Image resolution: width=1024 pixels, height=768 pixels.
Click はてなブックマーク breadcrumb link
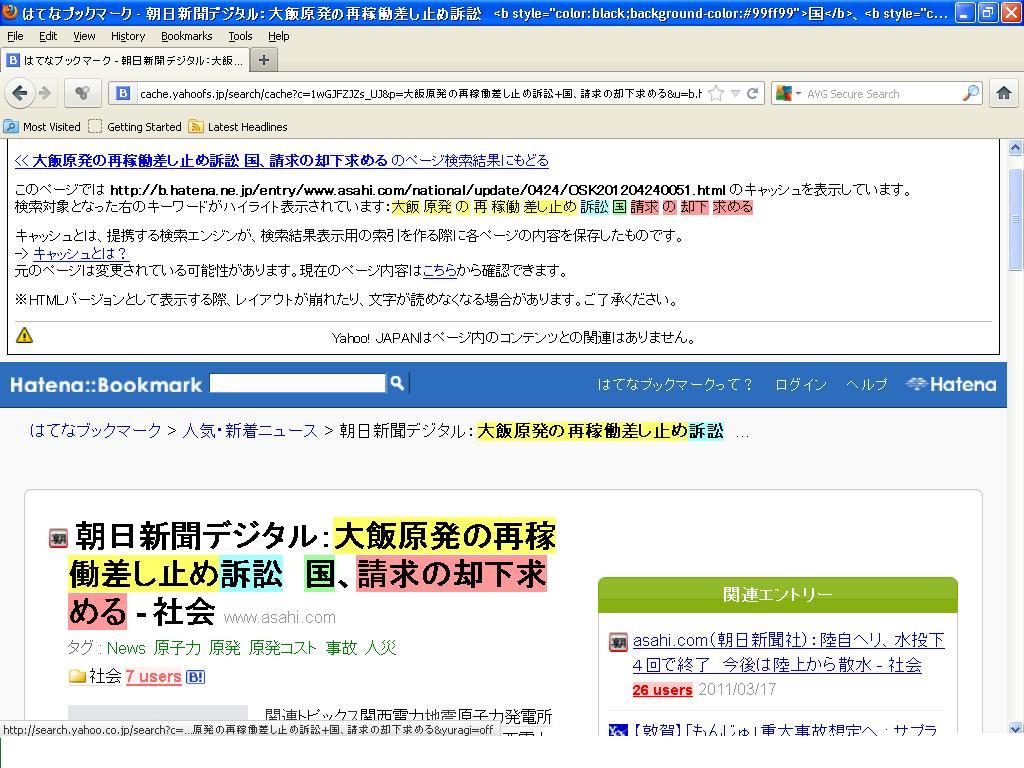[x=95, y=430]
